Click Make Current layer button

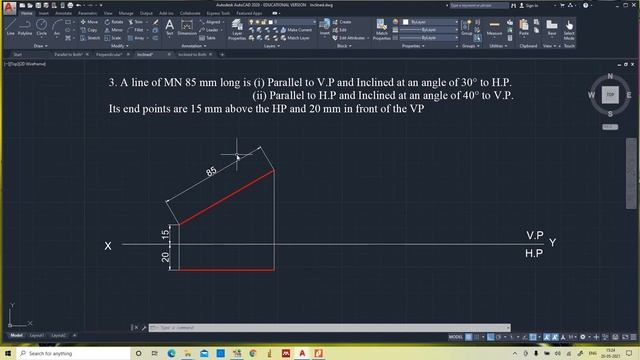click(x=296, y=30)
